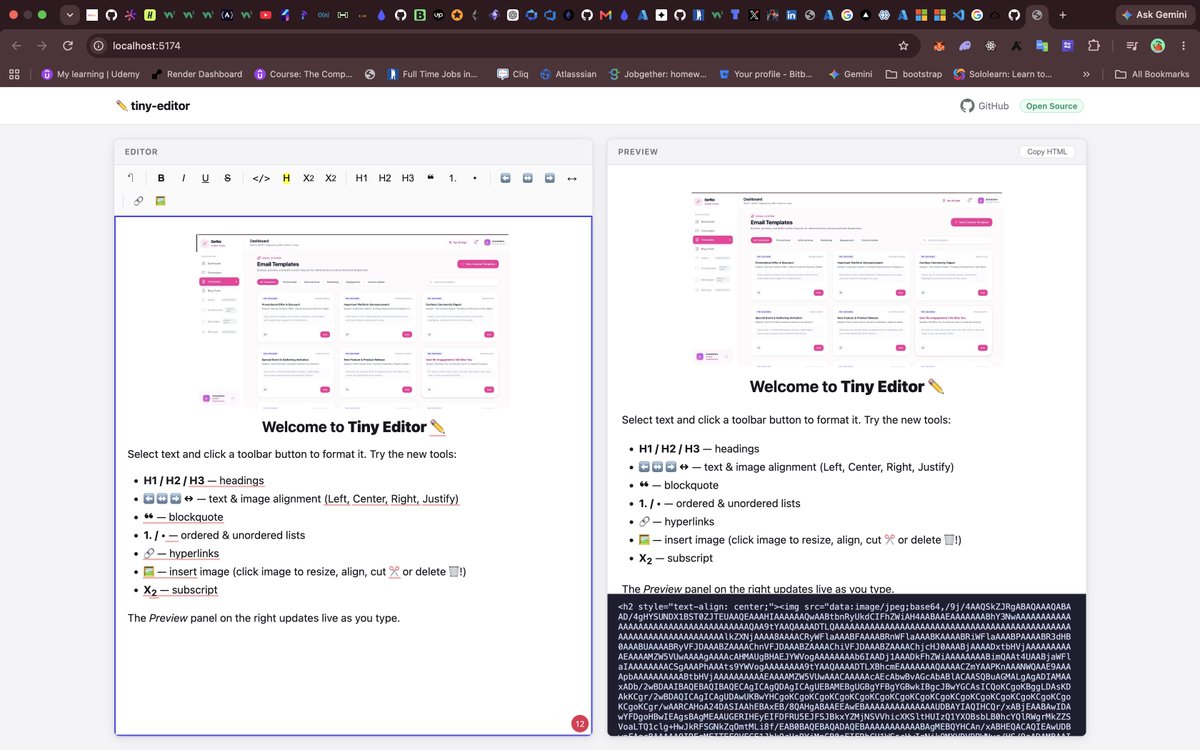Go back in browser history
Viewport: 1200px width, 750px height.
(x=17, y=46)
